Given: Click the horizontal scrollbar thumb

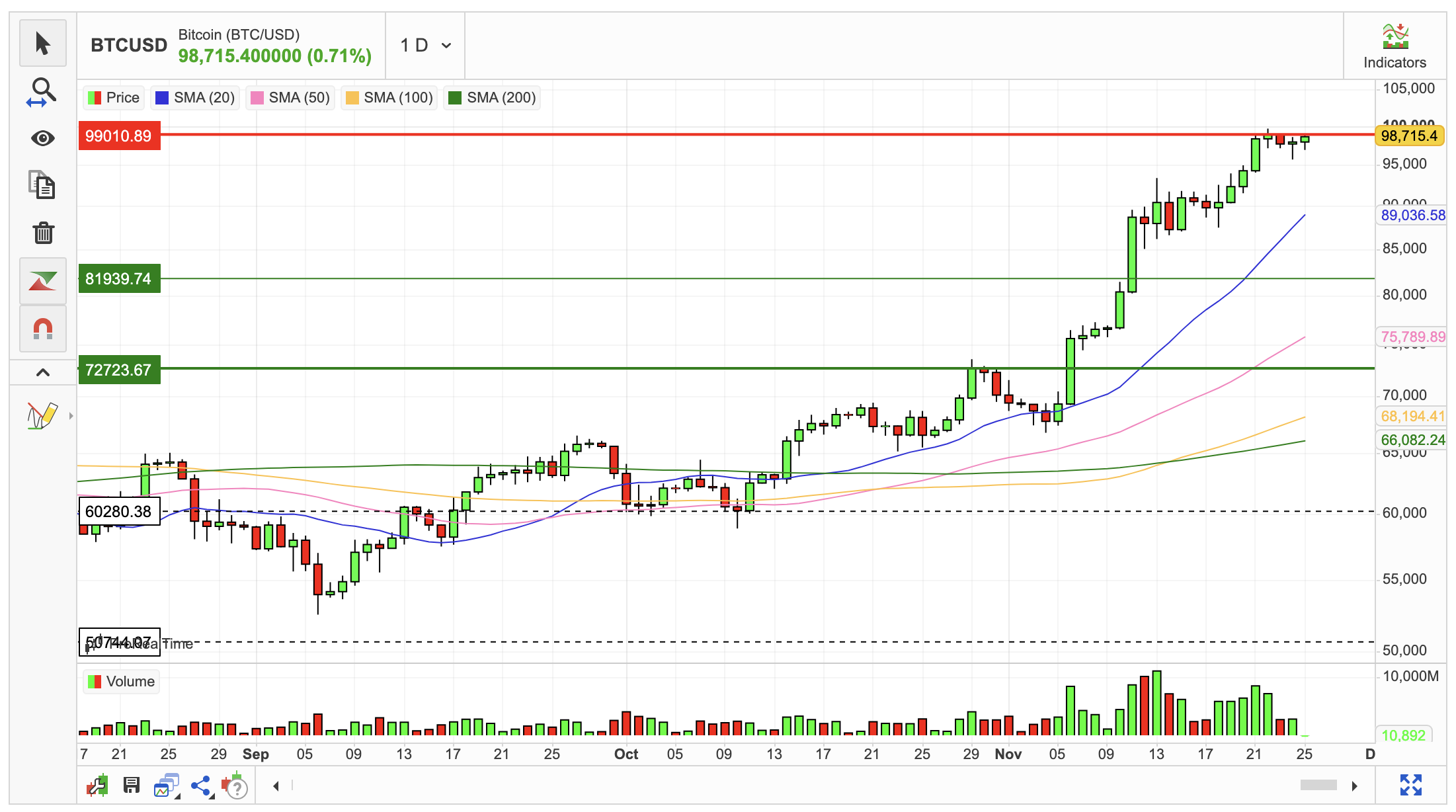Looking at the screenshot, I should click(x=1318, y=785).
